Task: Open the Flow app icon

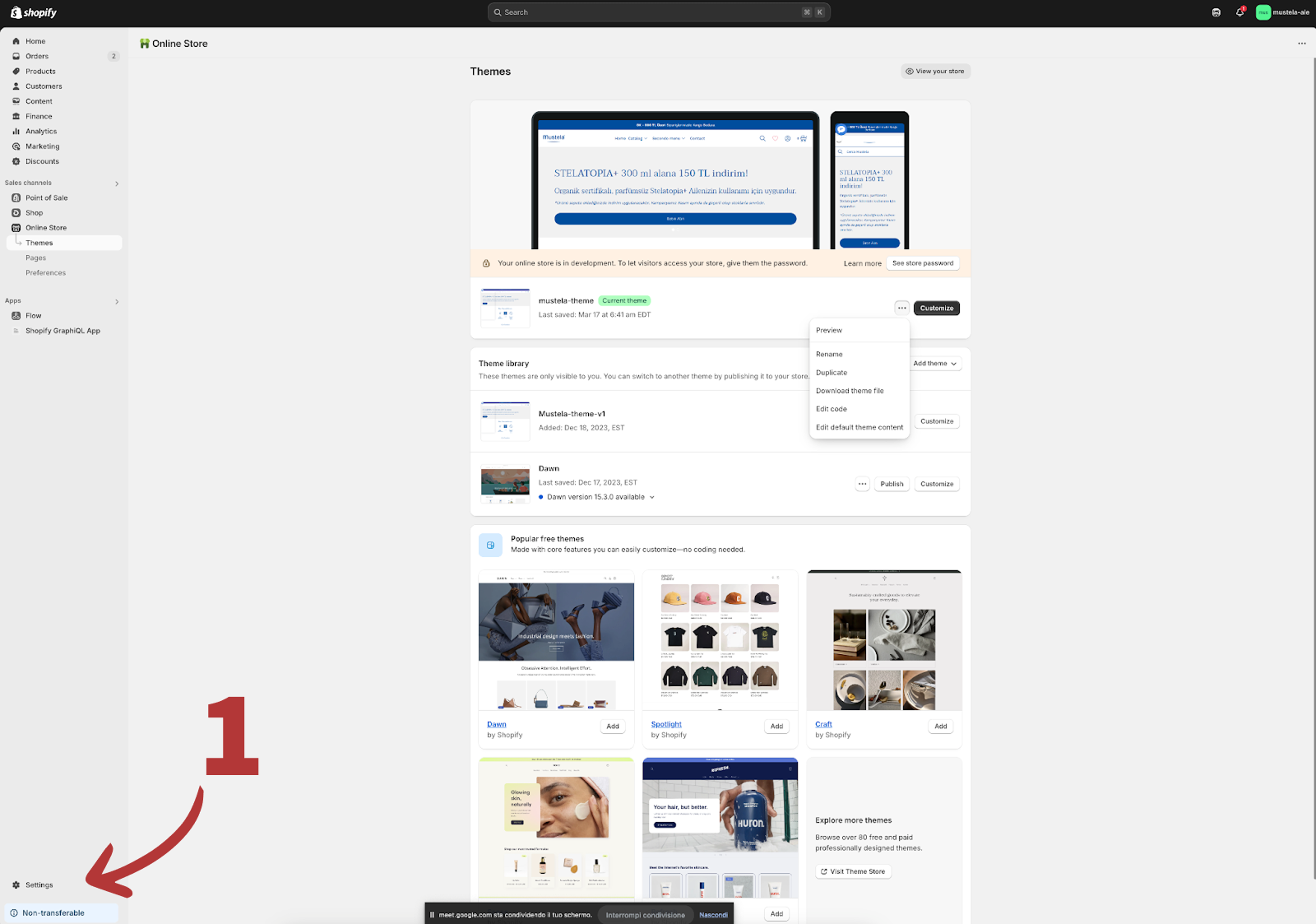Action: pyautogui.click(x=16, y=316)
